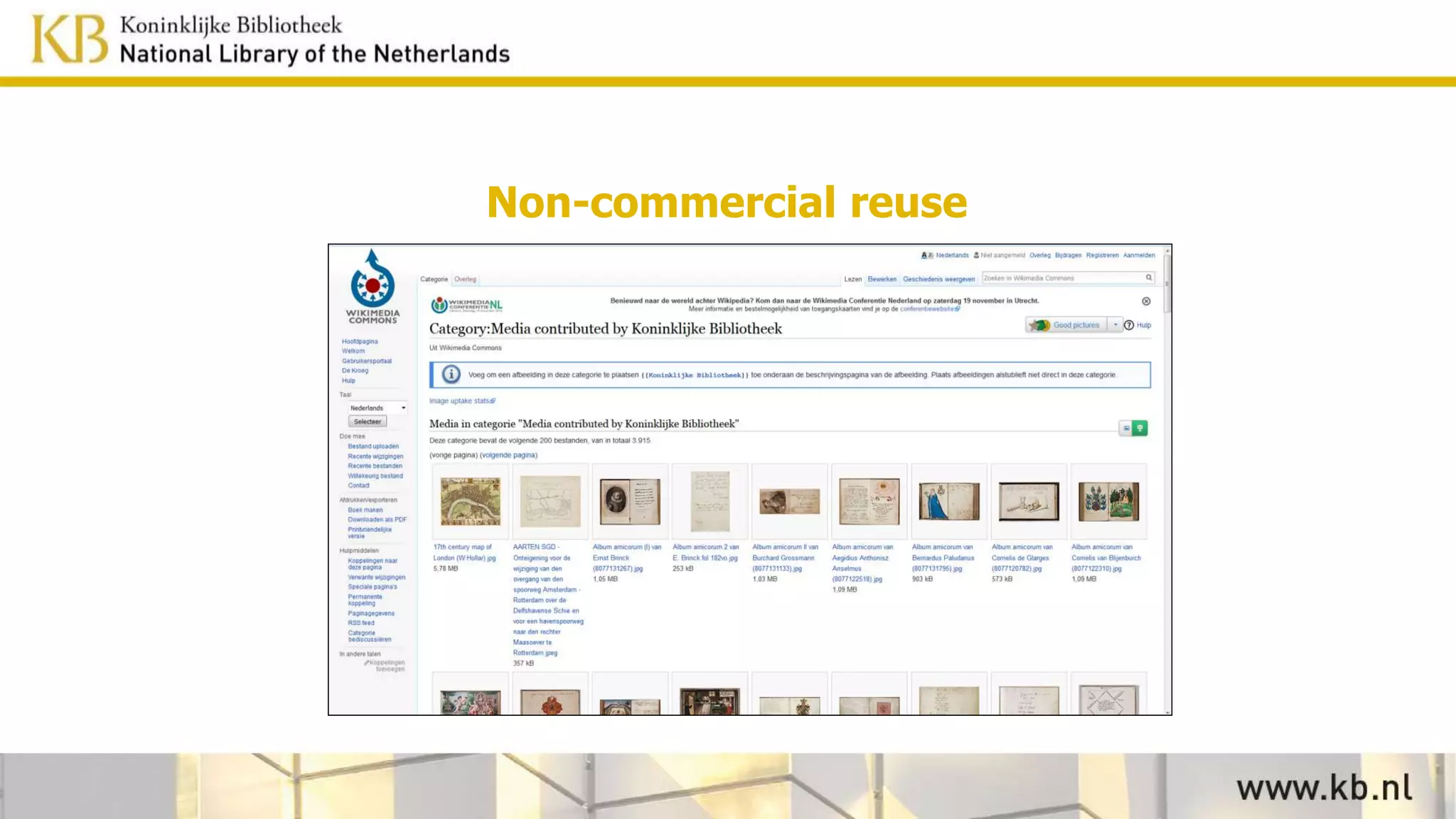Screen dimensions: 1456x819
Task: Click the help question mark icon
Action: coord(1129,325)
